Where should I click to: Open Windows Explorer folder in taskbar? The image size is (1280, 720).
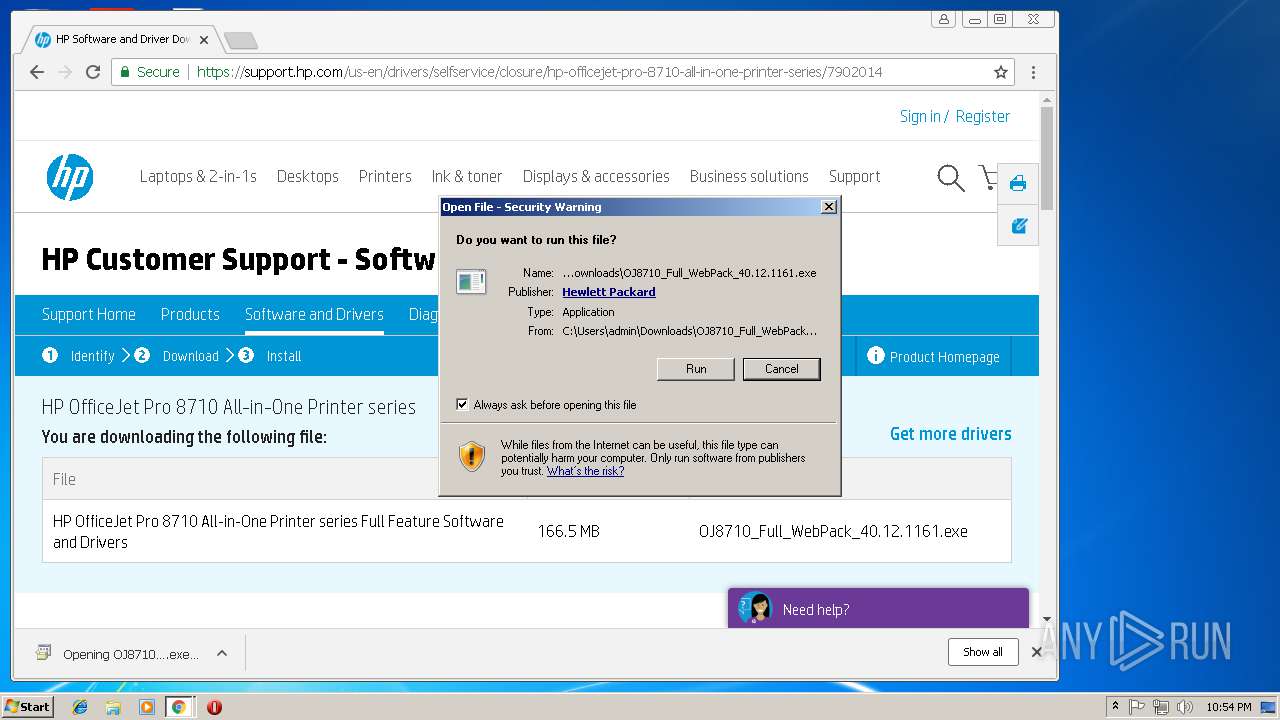113,707
